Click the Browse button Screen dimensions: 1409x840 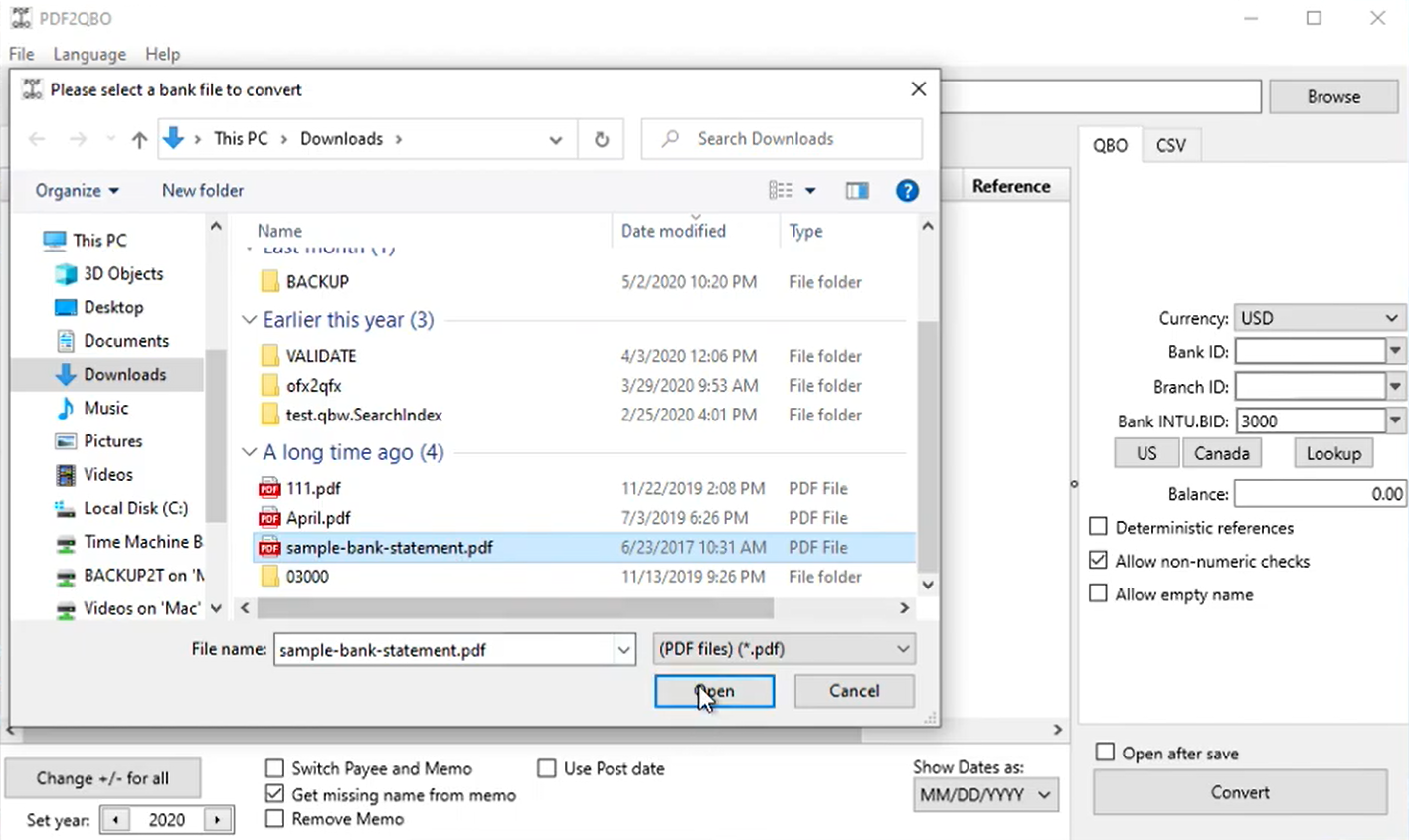[x=1333, y=97]
